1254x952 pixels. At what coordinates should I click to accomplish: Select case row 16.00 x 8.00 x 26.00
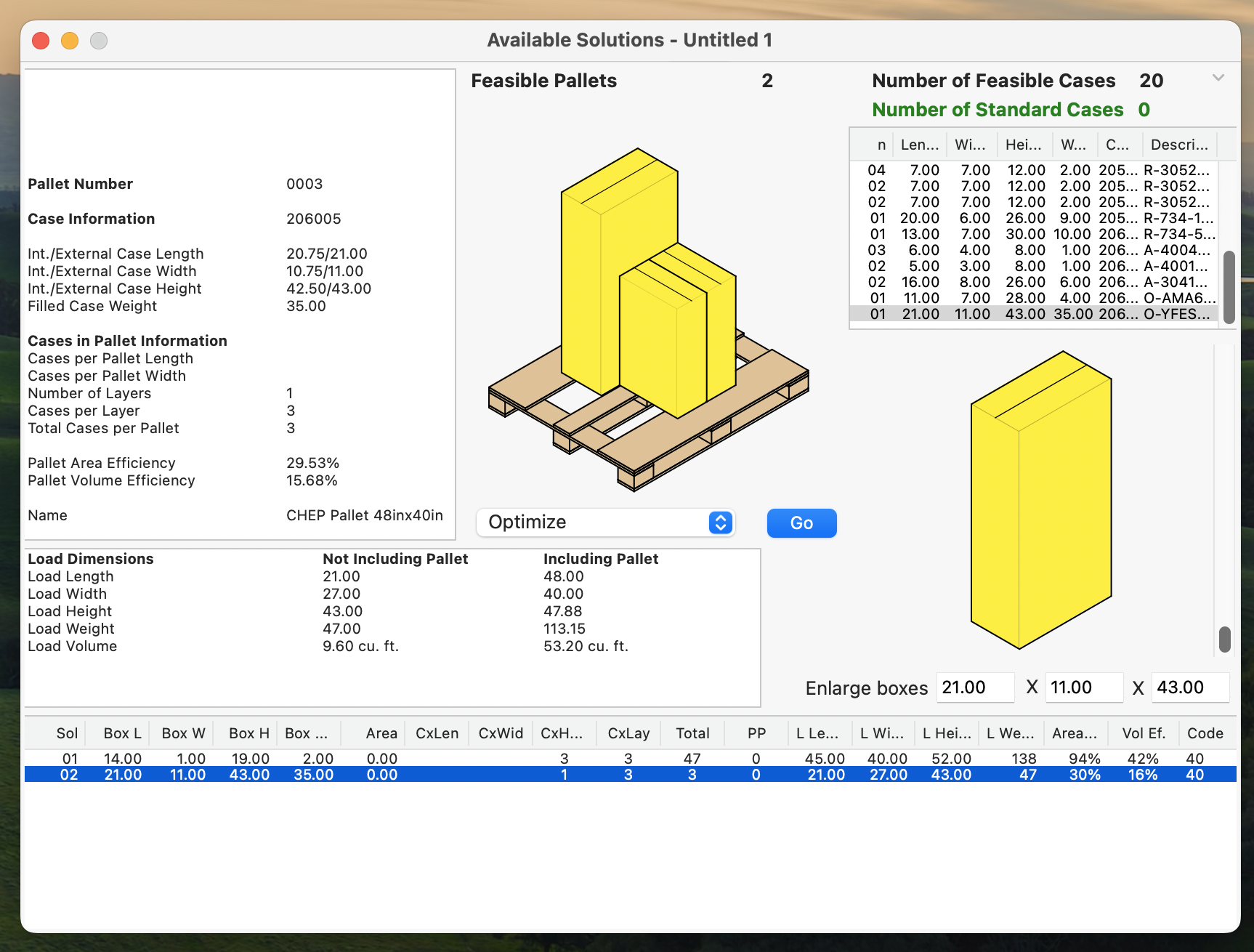(1035, 282)
